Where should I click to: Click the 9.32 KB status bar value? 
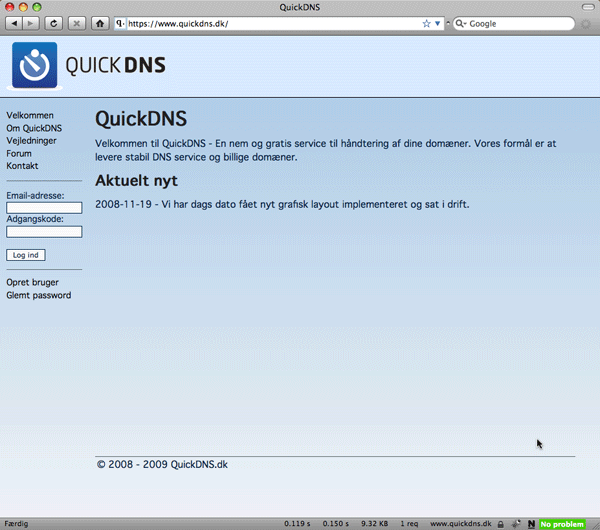tap(375, 523)
